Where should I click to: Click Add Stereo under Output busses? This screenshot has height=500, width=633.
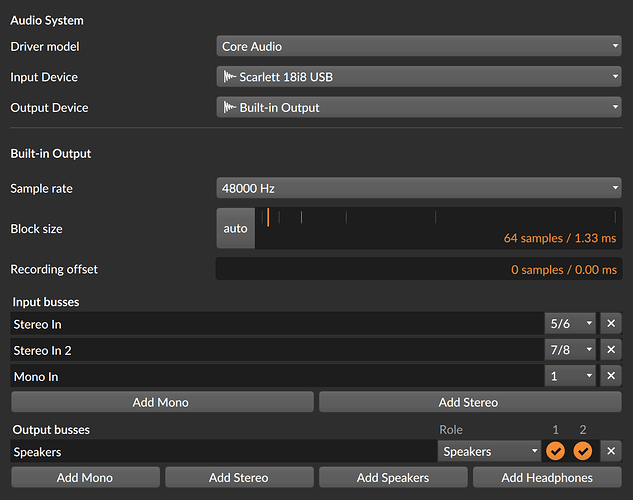[239, 477]
